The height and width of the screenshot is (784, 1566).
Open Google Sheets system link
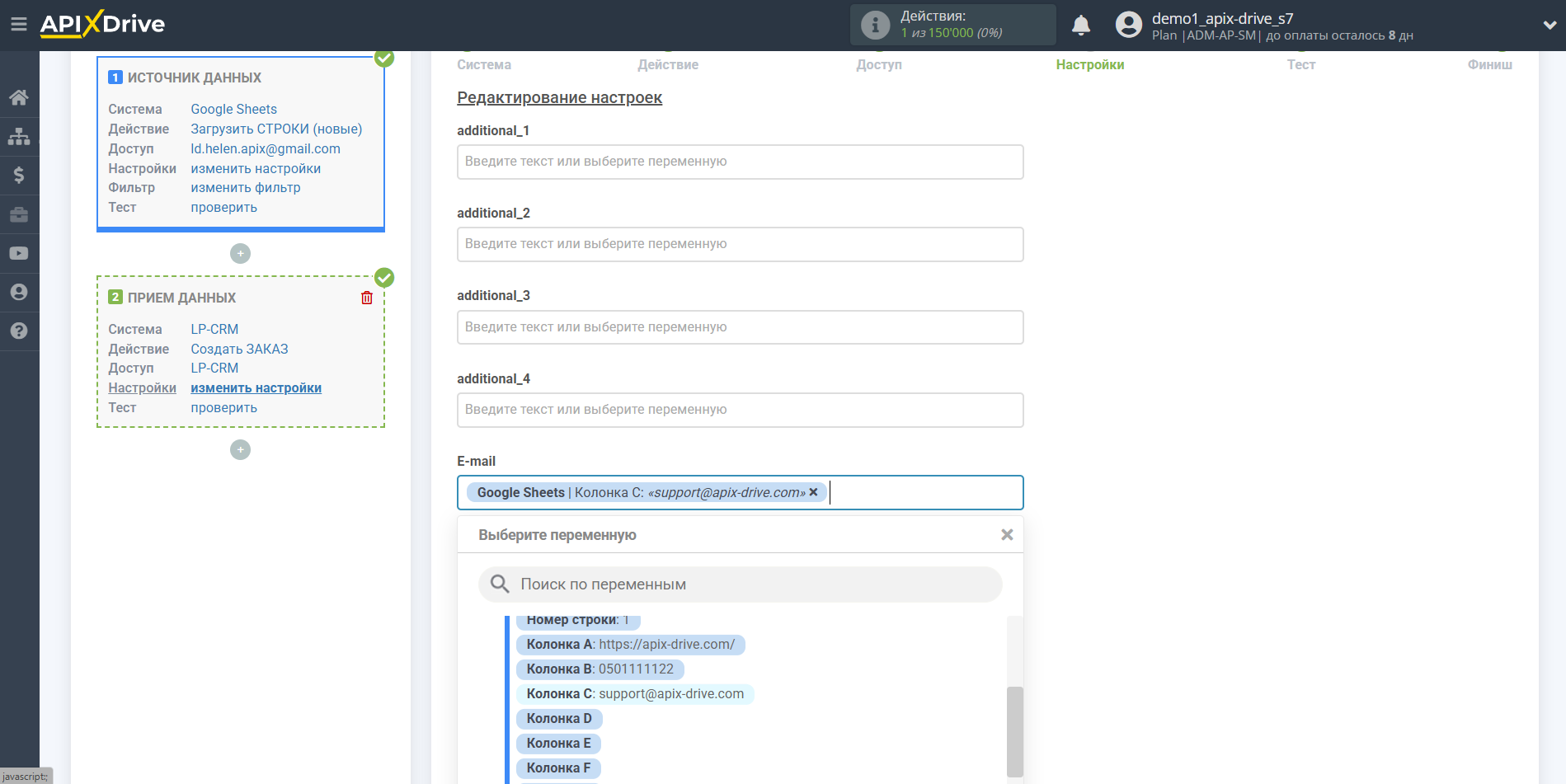(x=233, y=109)
